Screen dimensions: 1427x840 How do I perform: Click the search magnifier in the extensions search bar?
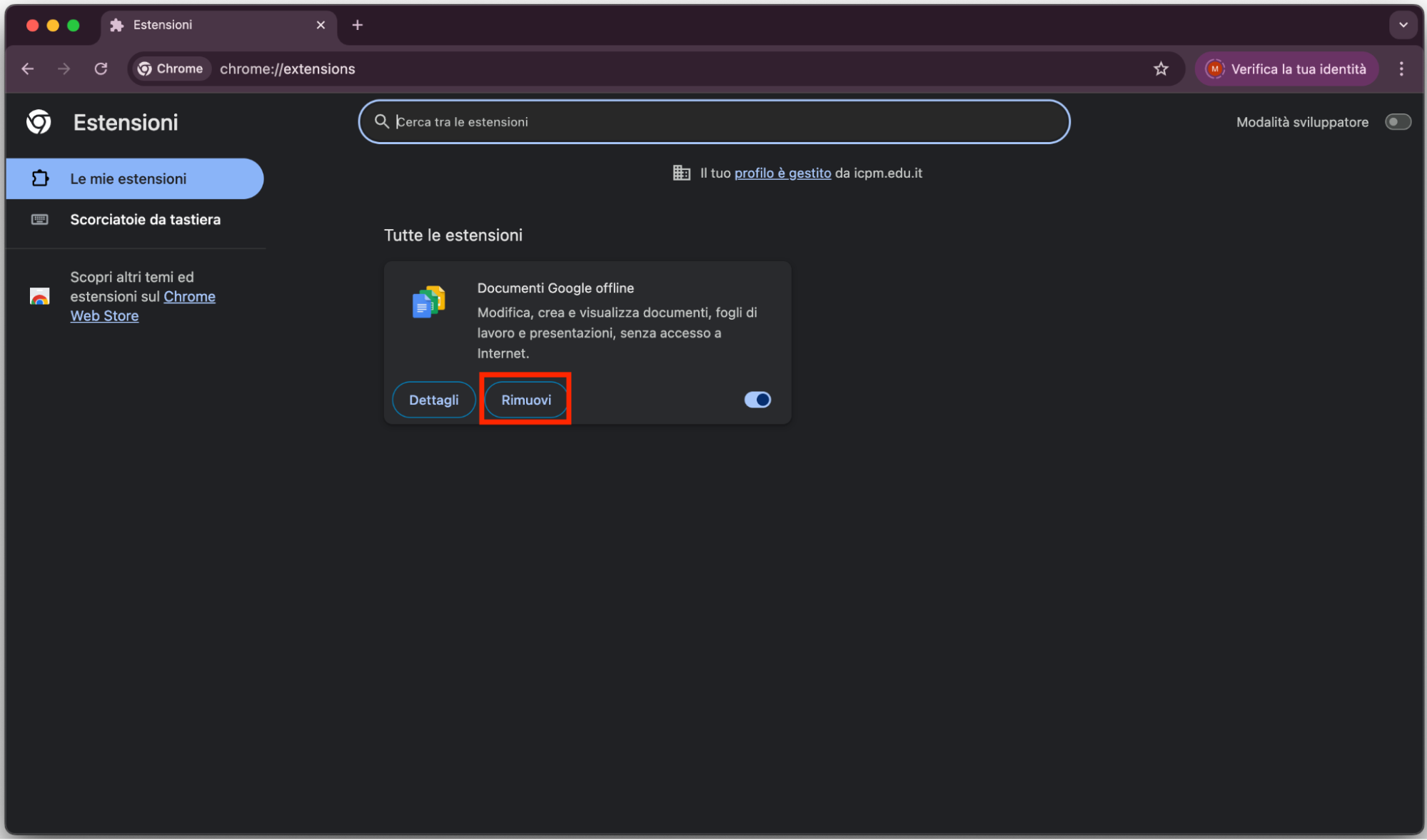(382, 121)
